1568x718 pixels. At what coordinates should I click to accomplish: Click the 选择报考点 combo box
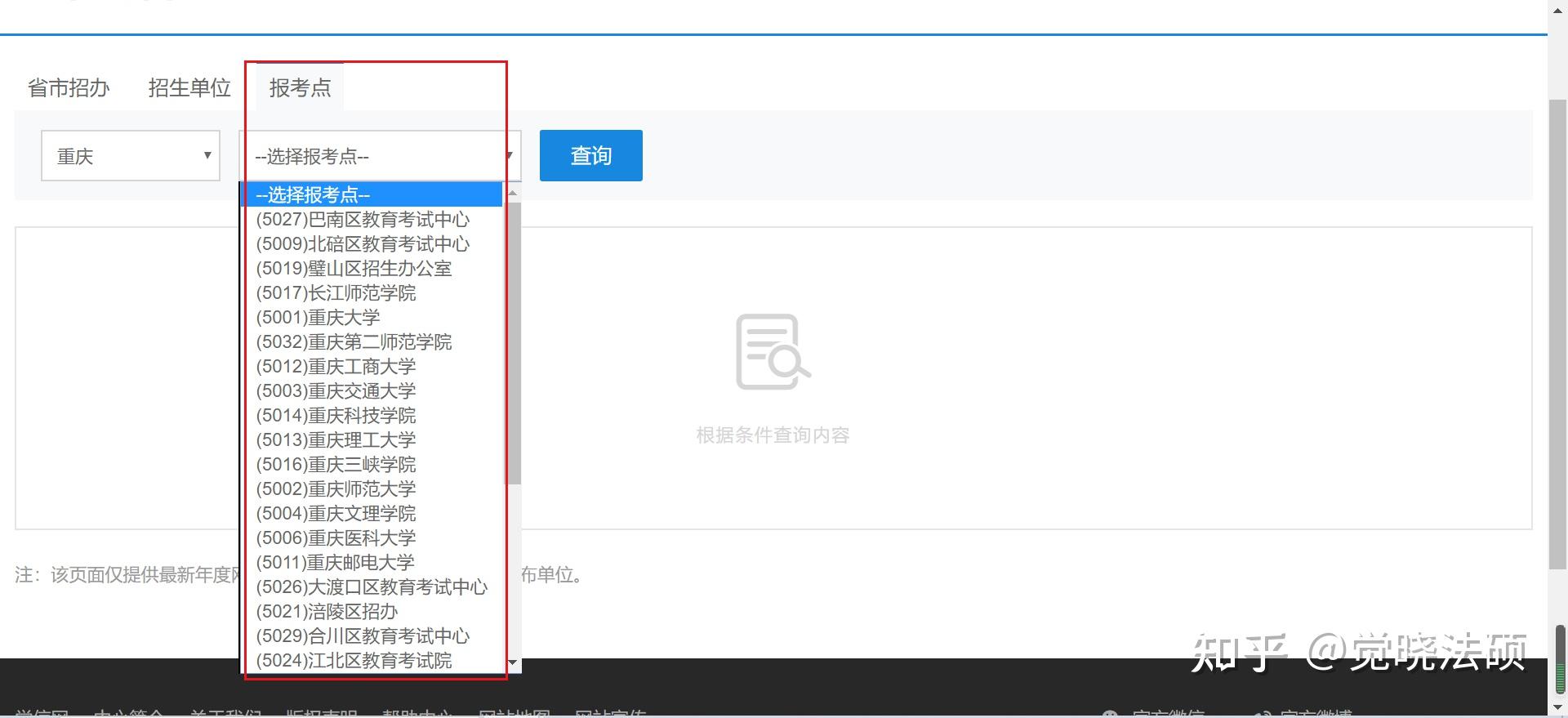380,155
